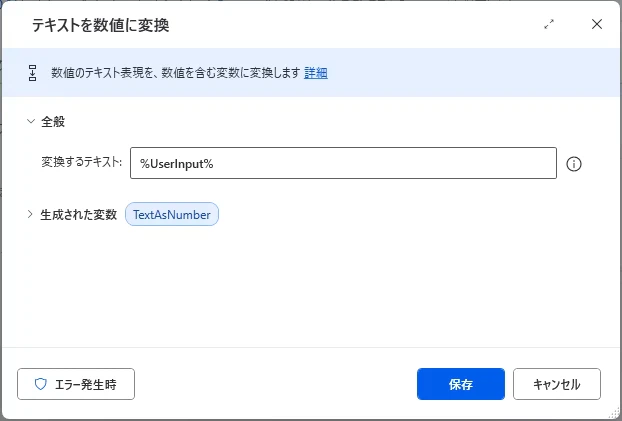
Task: Open the 詳細 link
Action: pos(316,73)
